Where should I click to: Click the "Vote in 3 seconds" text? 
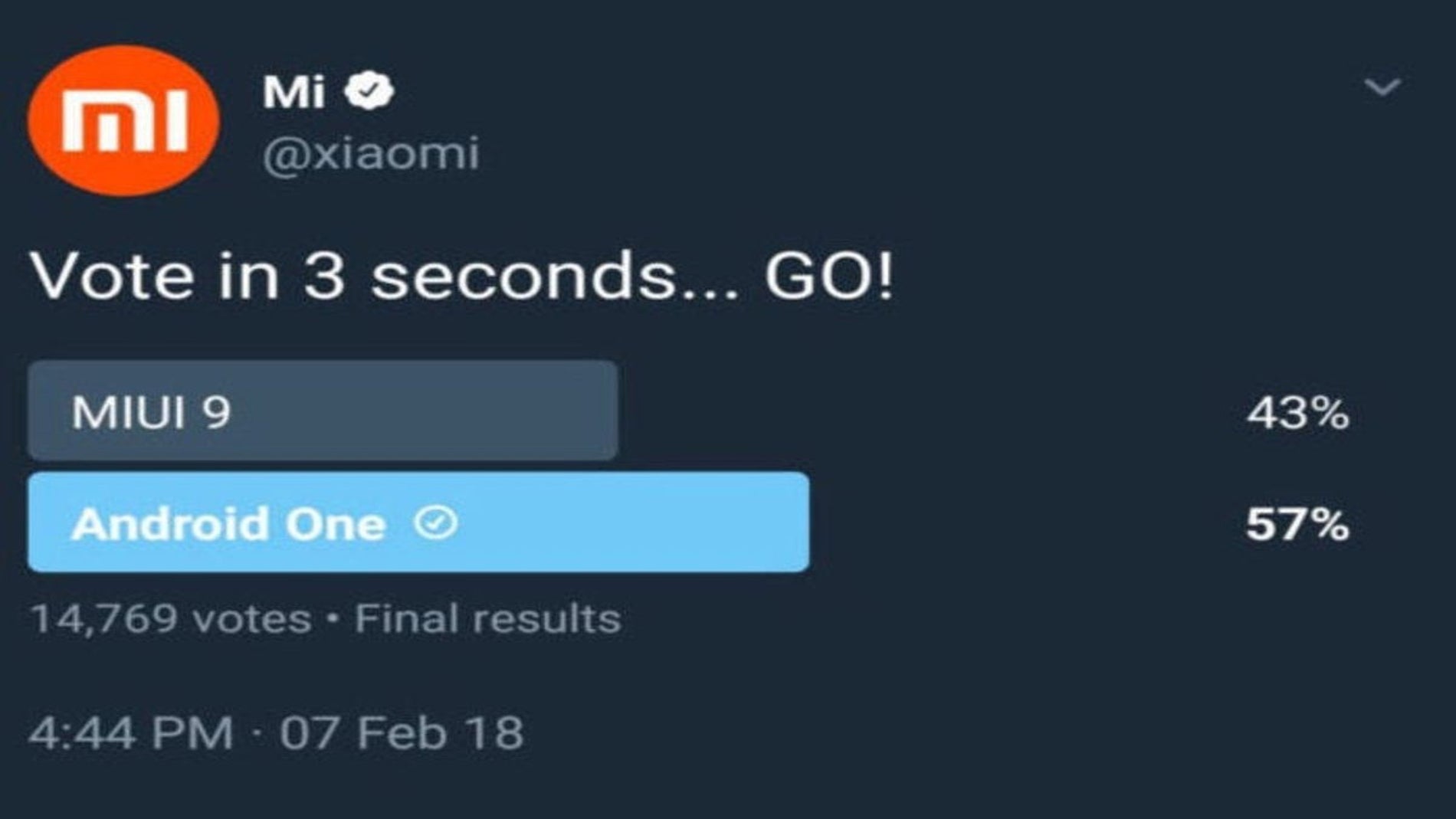(x=353, y=276)
